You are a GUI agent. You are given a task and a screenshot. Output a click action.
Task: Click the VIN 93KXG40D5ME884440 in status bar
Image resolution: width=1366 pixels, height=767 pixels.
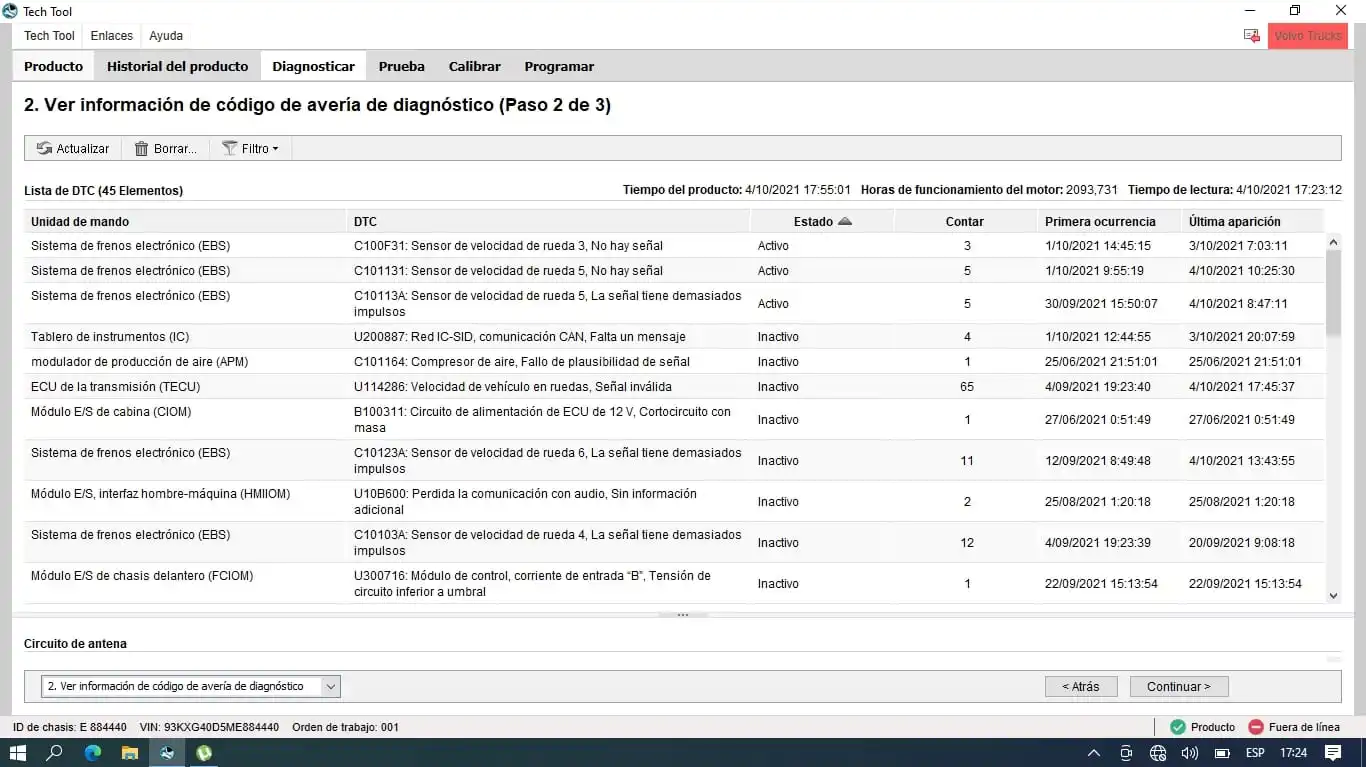(x=210, y=727)
